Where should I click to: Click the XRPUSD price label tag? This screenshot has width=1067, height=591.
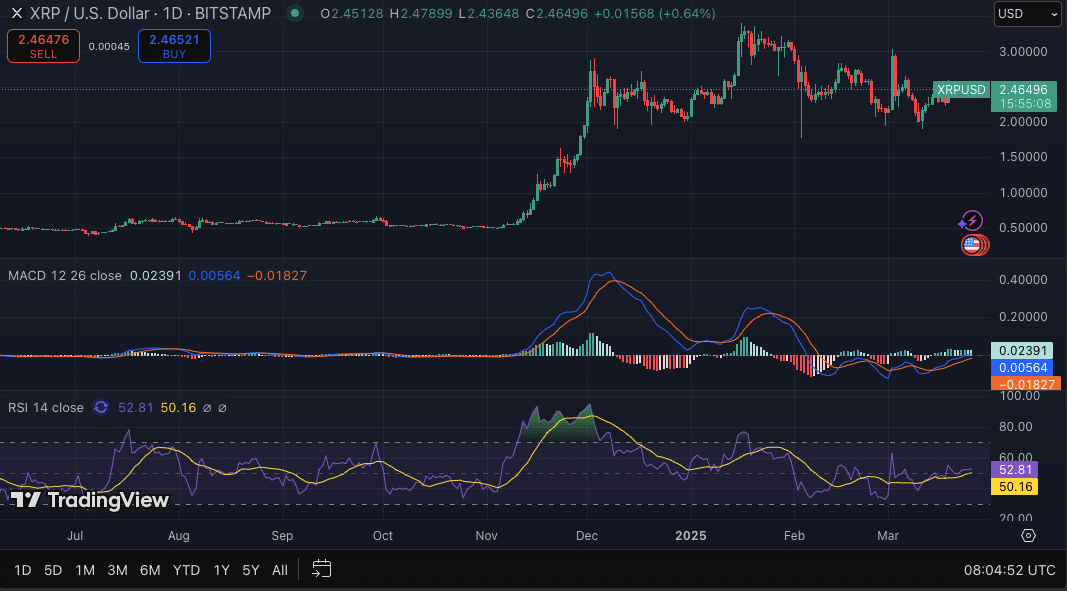coord(961,89)
